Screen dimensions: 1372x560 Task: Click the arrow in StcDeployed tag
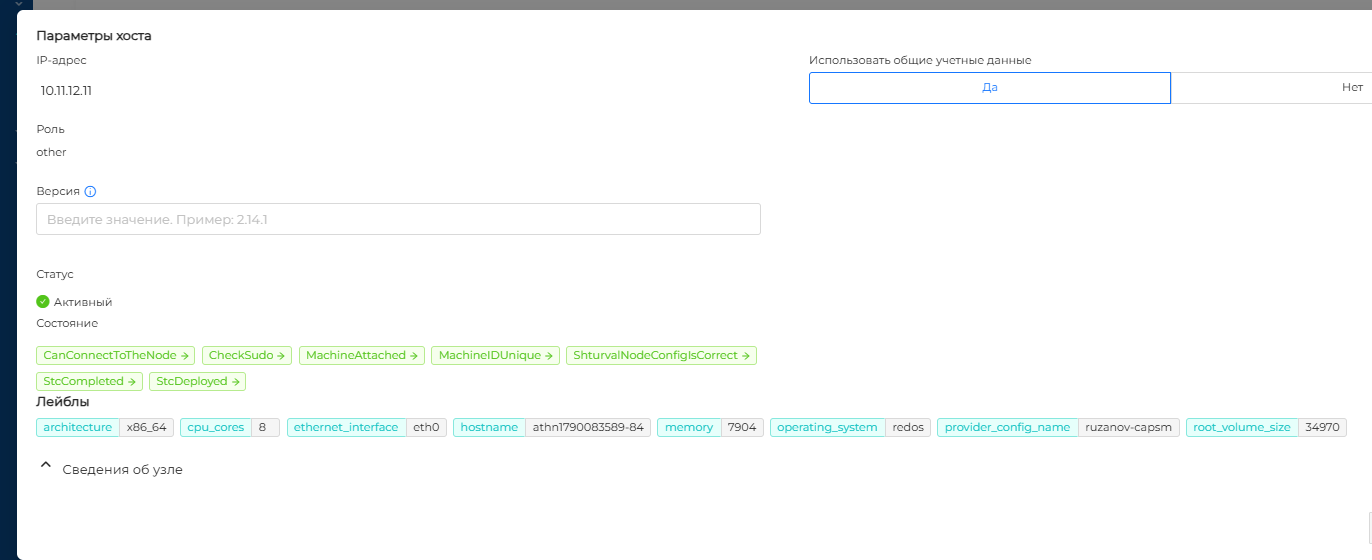(236, 381)
